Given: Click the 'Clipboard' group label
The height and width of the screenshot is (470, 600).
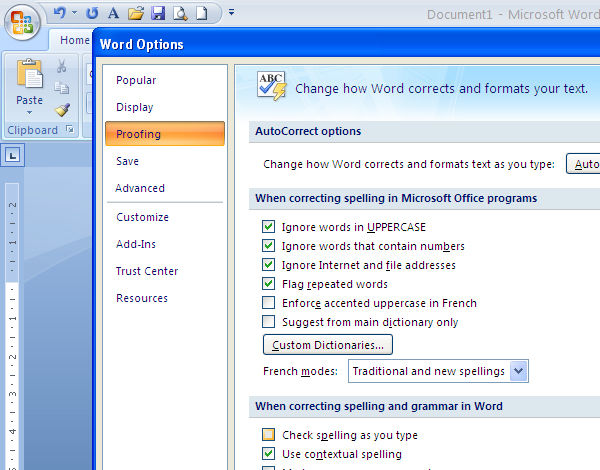Looking at the screenshot, I should point(33,130).
